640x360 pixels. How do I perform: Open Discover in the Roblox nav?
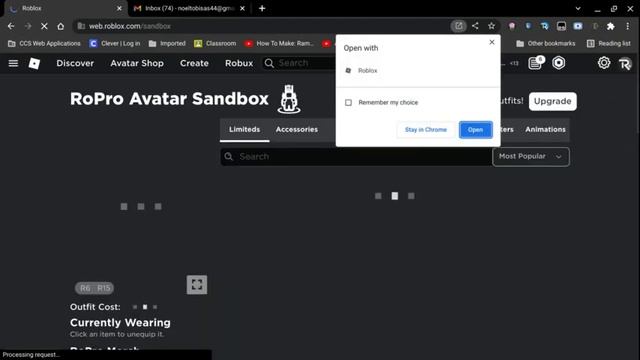[x=75, y=63]
